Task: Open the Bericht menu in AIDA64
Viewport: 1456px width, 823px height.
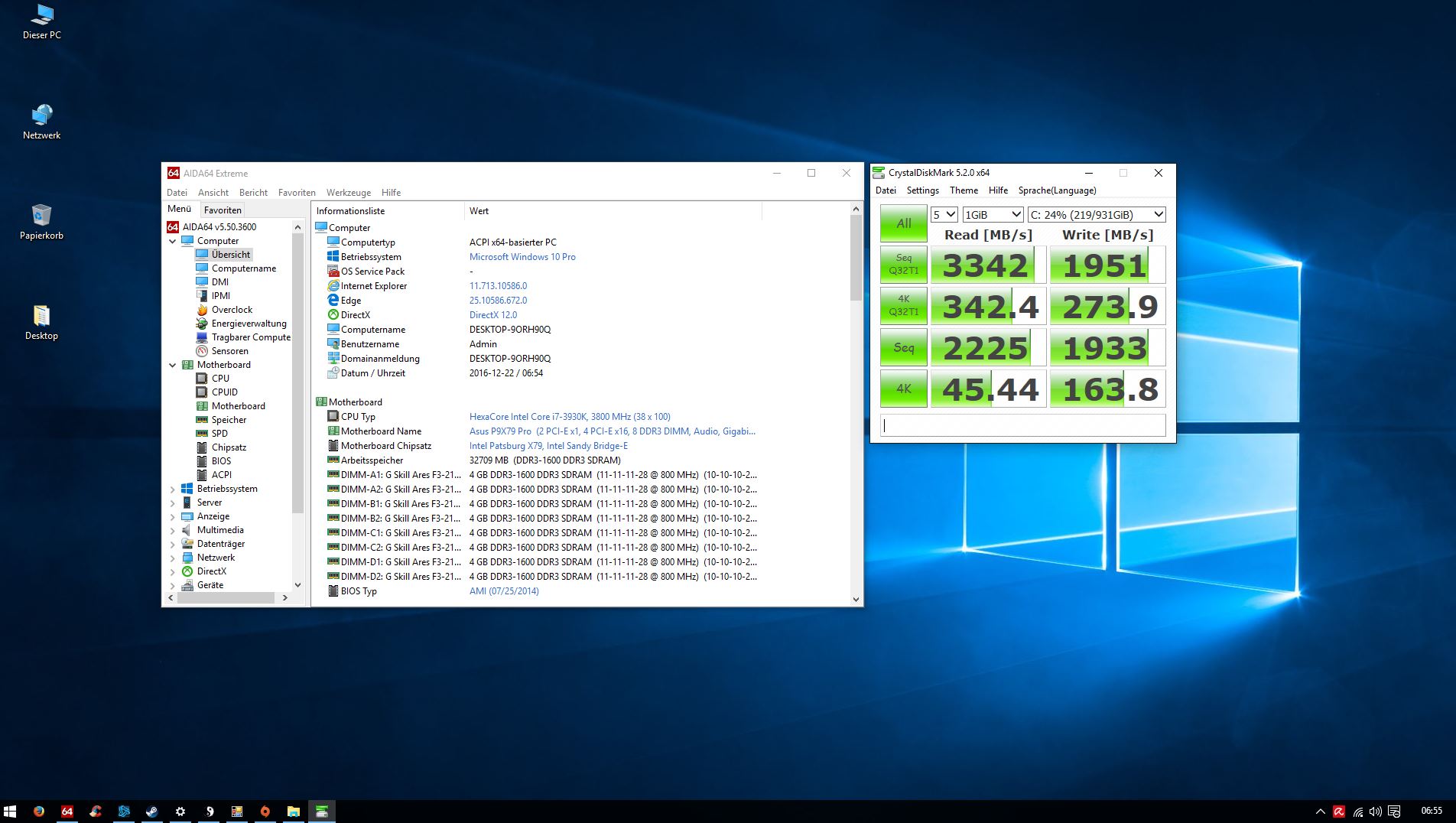Action: click(x=253, y=193)
